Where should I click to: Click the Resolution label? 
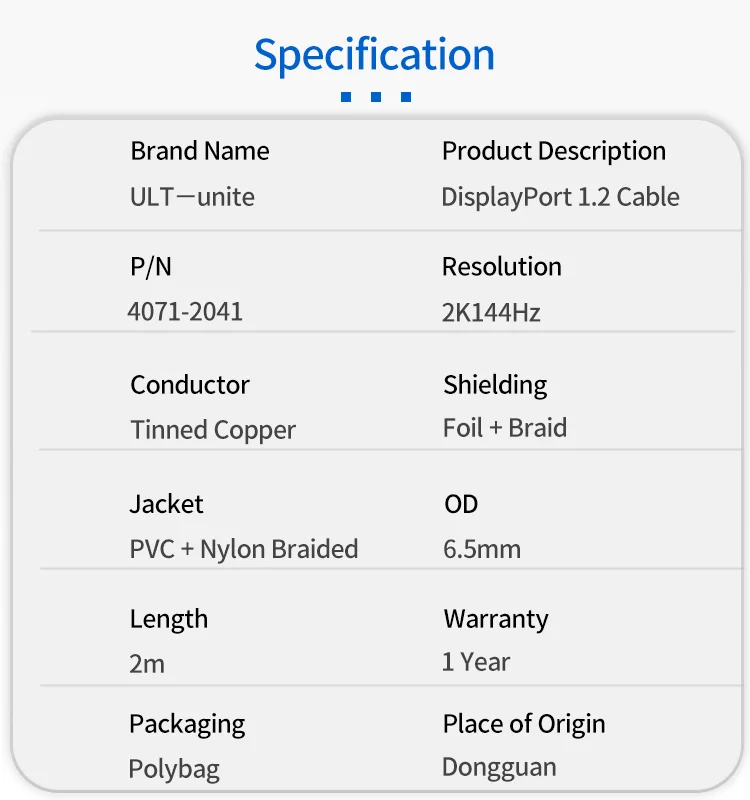tap(502, 267)
